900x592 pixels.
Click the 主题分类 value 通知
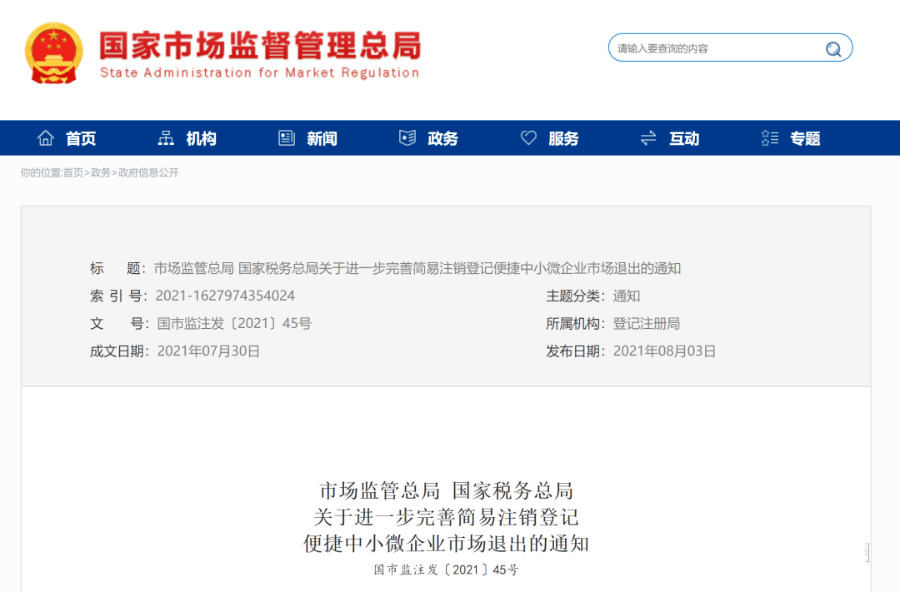click(626, 296)
